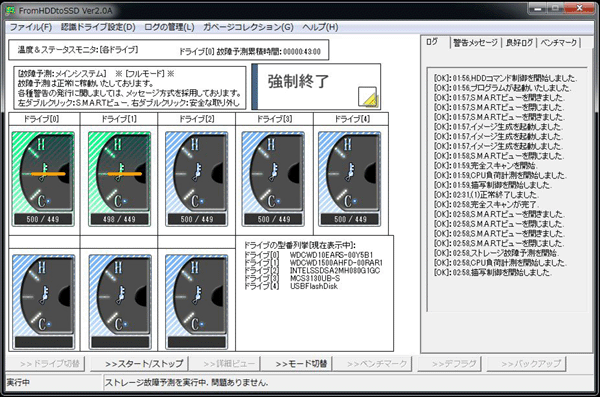Click the ドライブ[3] column header
This screenshot has width=600, height=397.
coord(274,119)
